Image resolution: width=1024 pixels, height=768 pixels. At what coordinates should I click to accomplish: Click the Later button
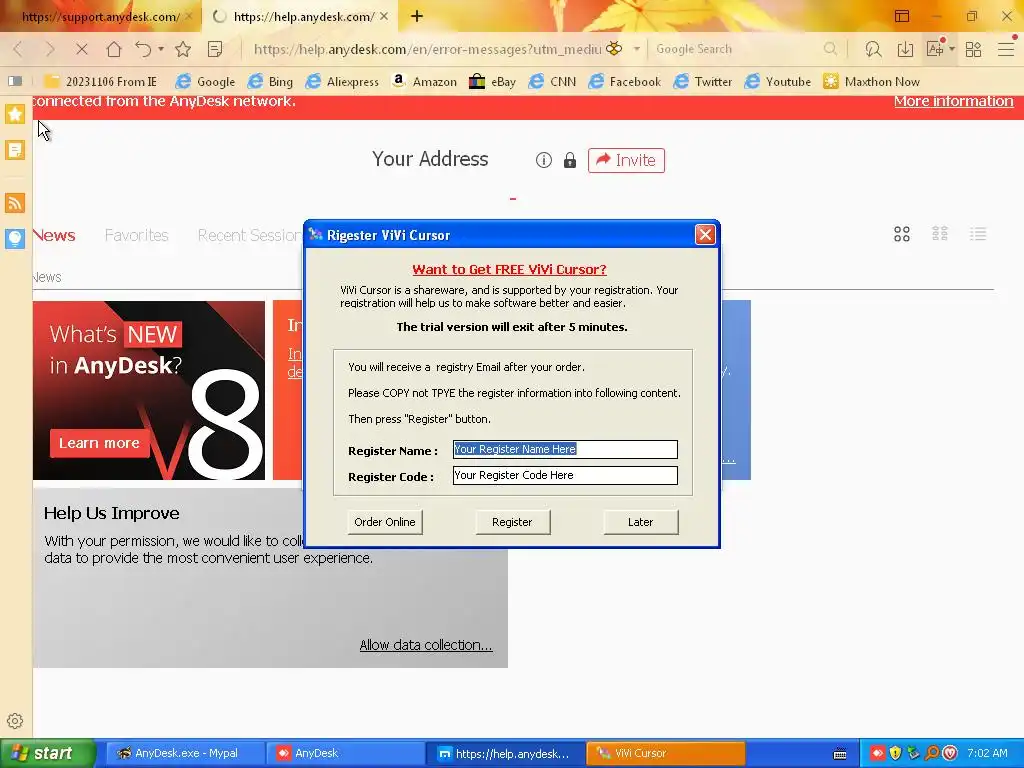pos(641,522)
